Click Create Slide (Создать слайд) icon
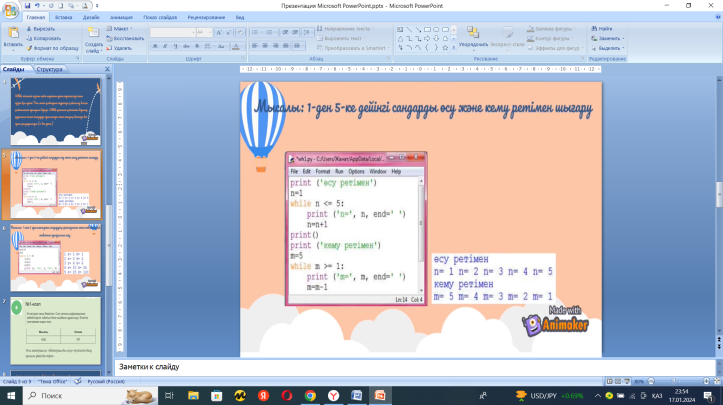This screenshot has width=723, height=405. coord(93,34)
